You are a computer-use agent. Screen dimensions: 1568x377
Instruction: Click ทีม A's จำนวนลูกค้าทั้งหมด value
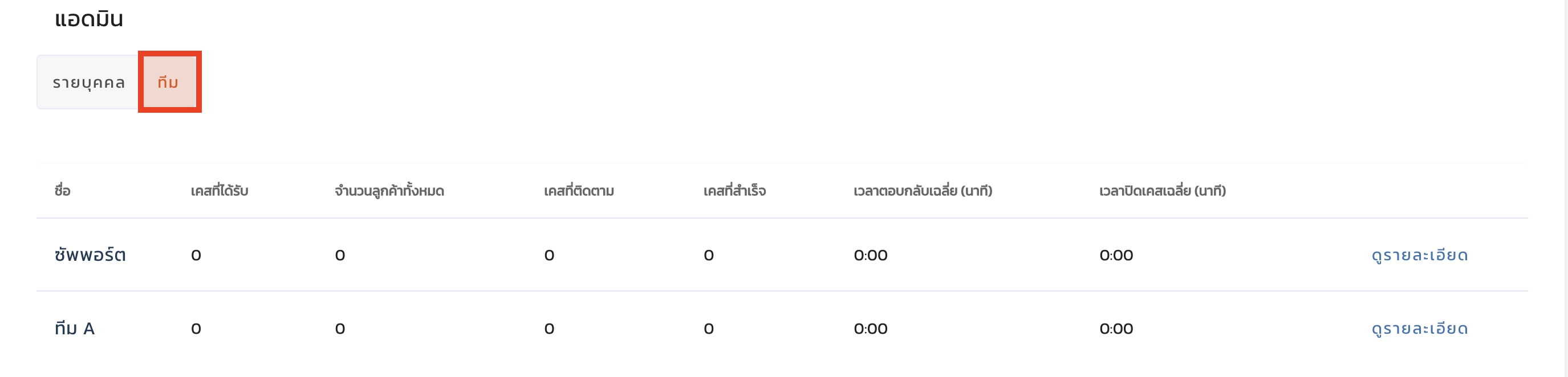click(x=340, y=329)
